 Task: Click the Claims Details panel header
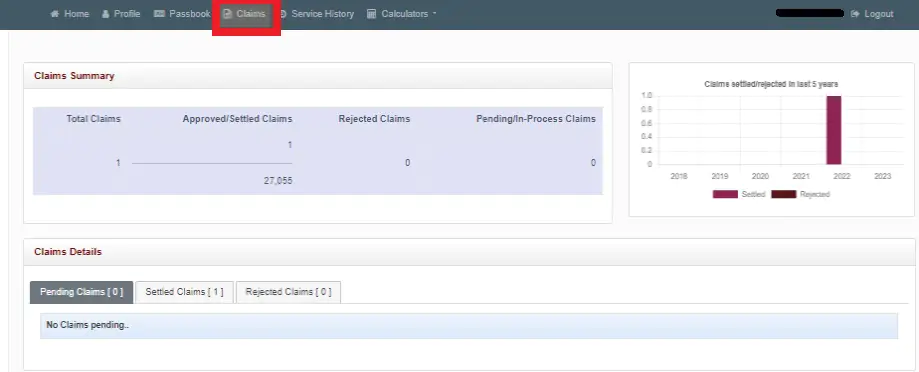point(469,252)
